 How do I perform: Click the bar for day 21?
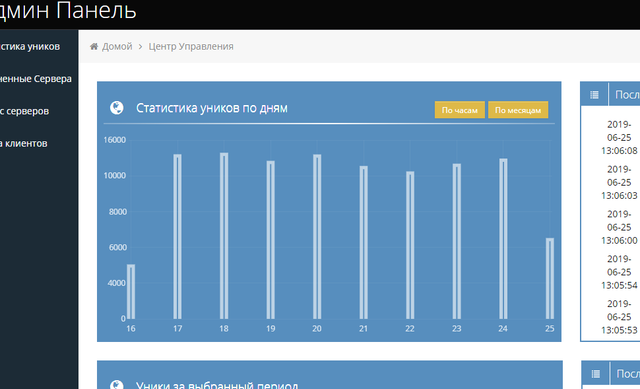[x=364, y=242]
